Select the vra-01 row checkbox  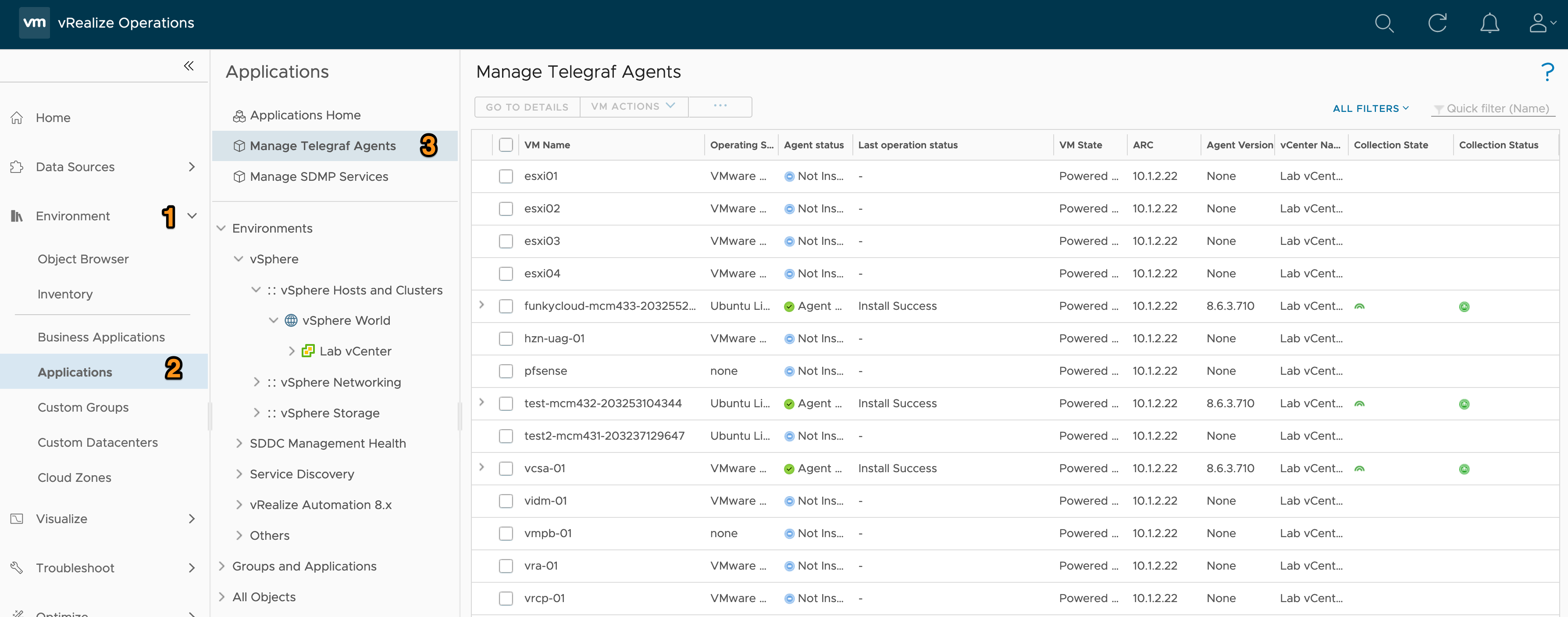506,566
